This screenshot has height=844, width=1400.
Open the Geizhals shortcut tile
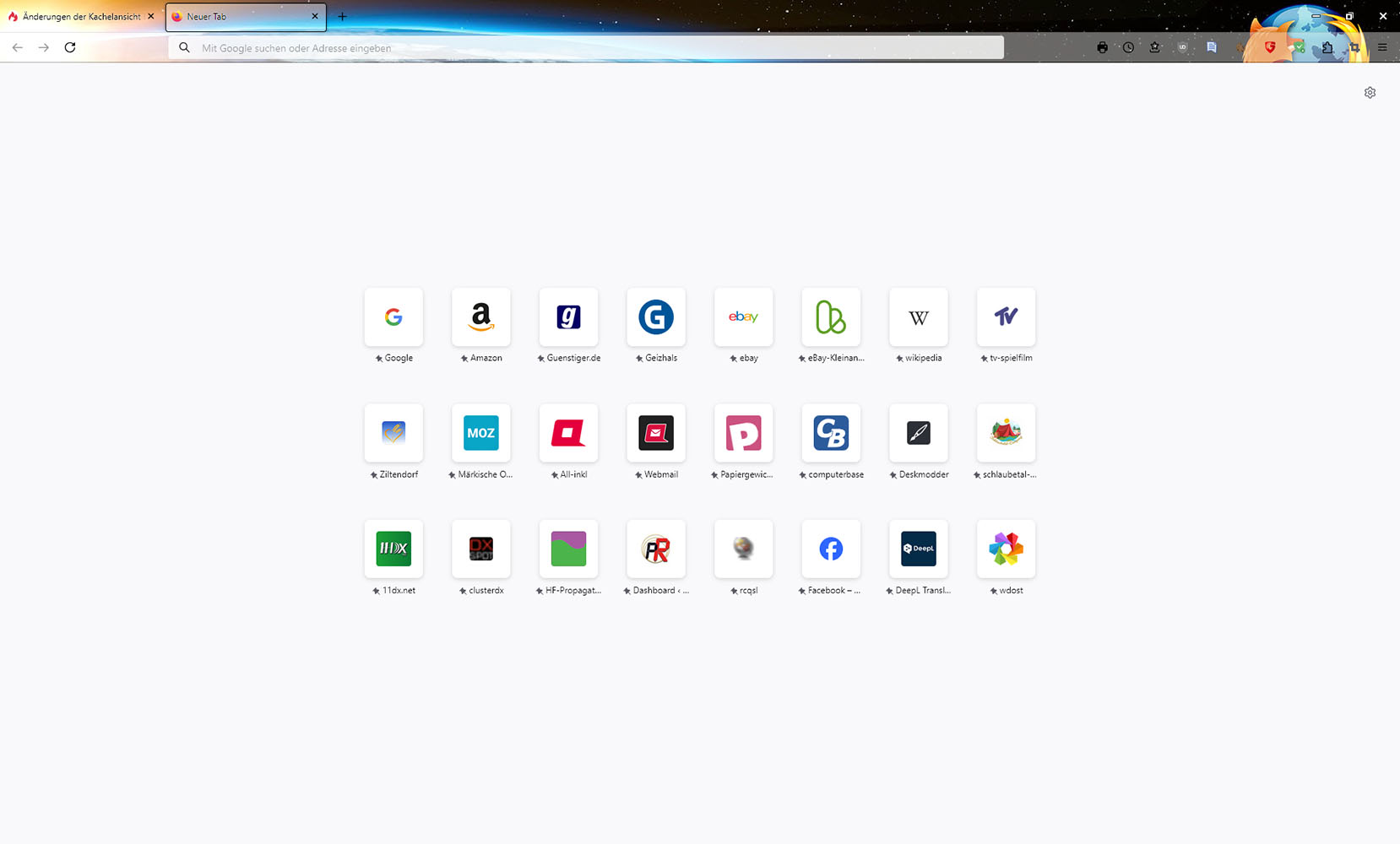656,317
